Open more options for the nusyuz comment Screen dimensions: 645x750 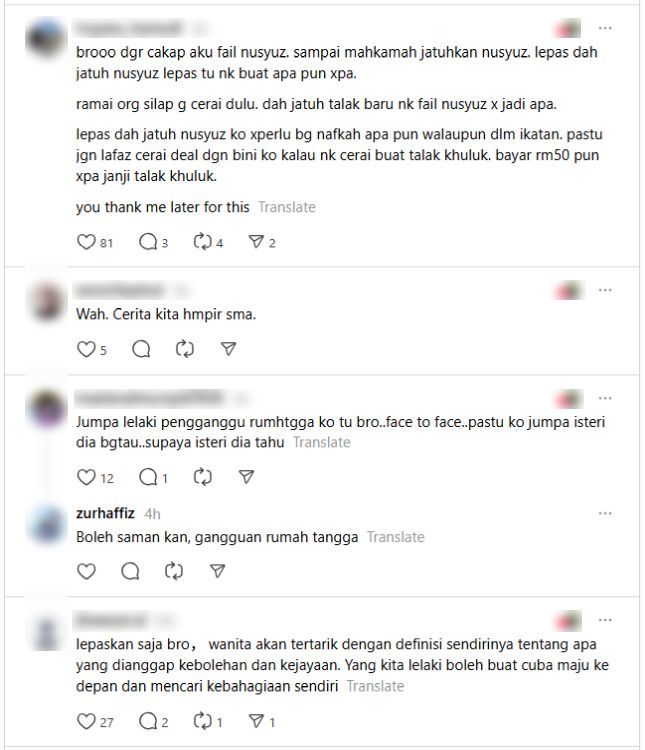click(x=605, y=28)
